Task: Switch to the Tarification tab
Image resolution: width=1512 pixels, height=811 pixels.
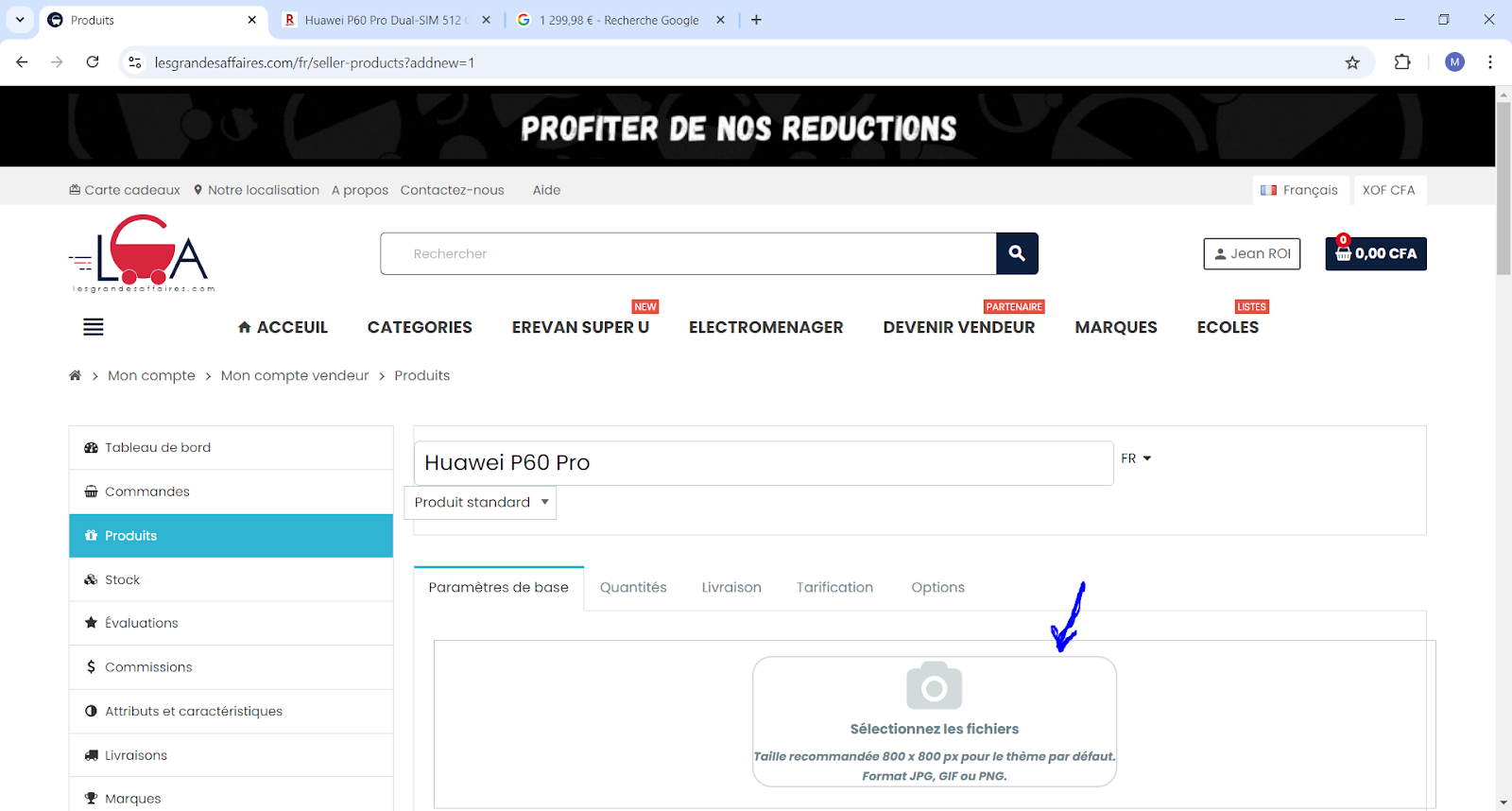Action: click(x=834, y=588)
